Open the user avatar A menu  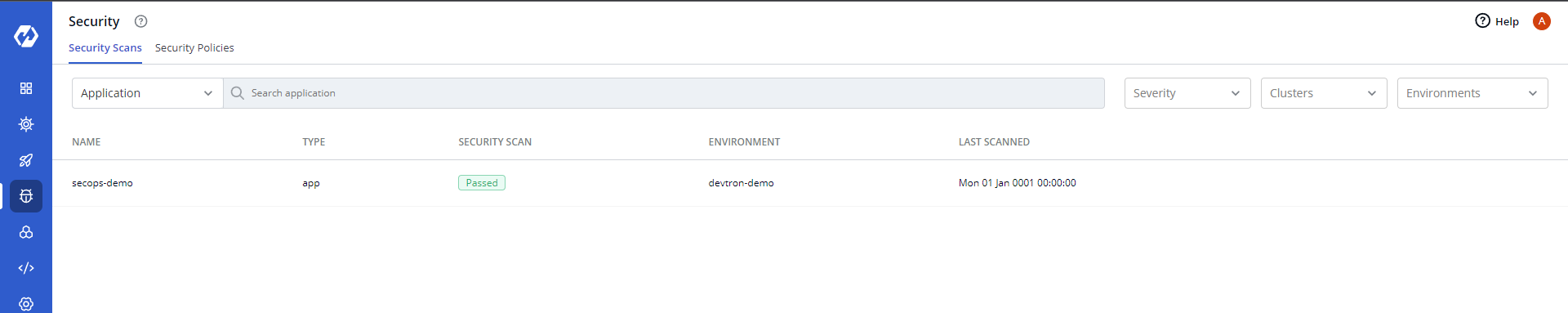pos(1542,21)
